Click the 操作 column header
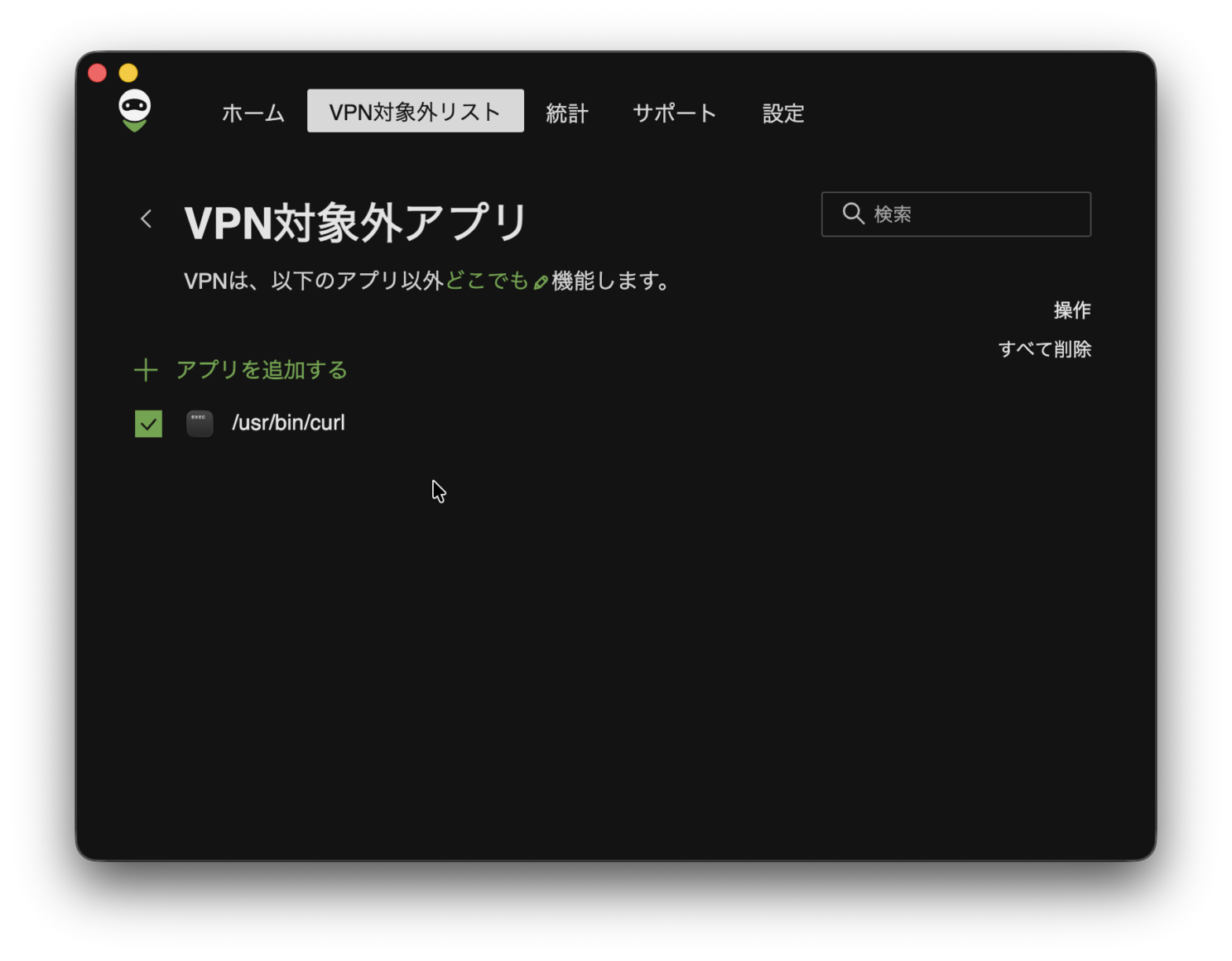1232x961 pixels. 1072,310
